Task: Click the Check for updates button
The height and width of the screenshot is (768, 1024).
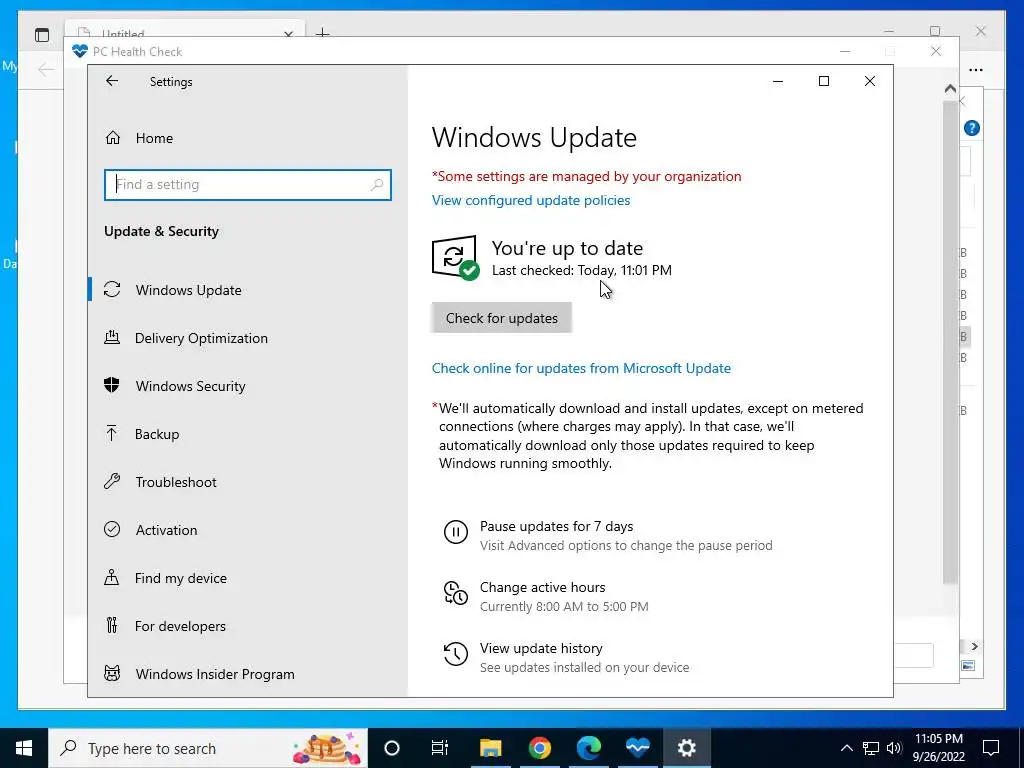Action: 502,318
